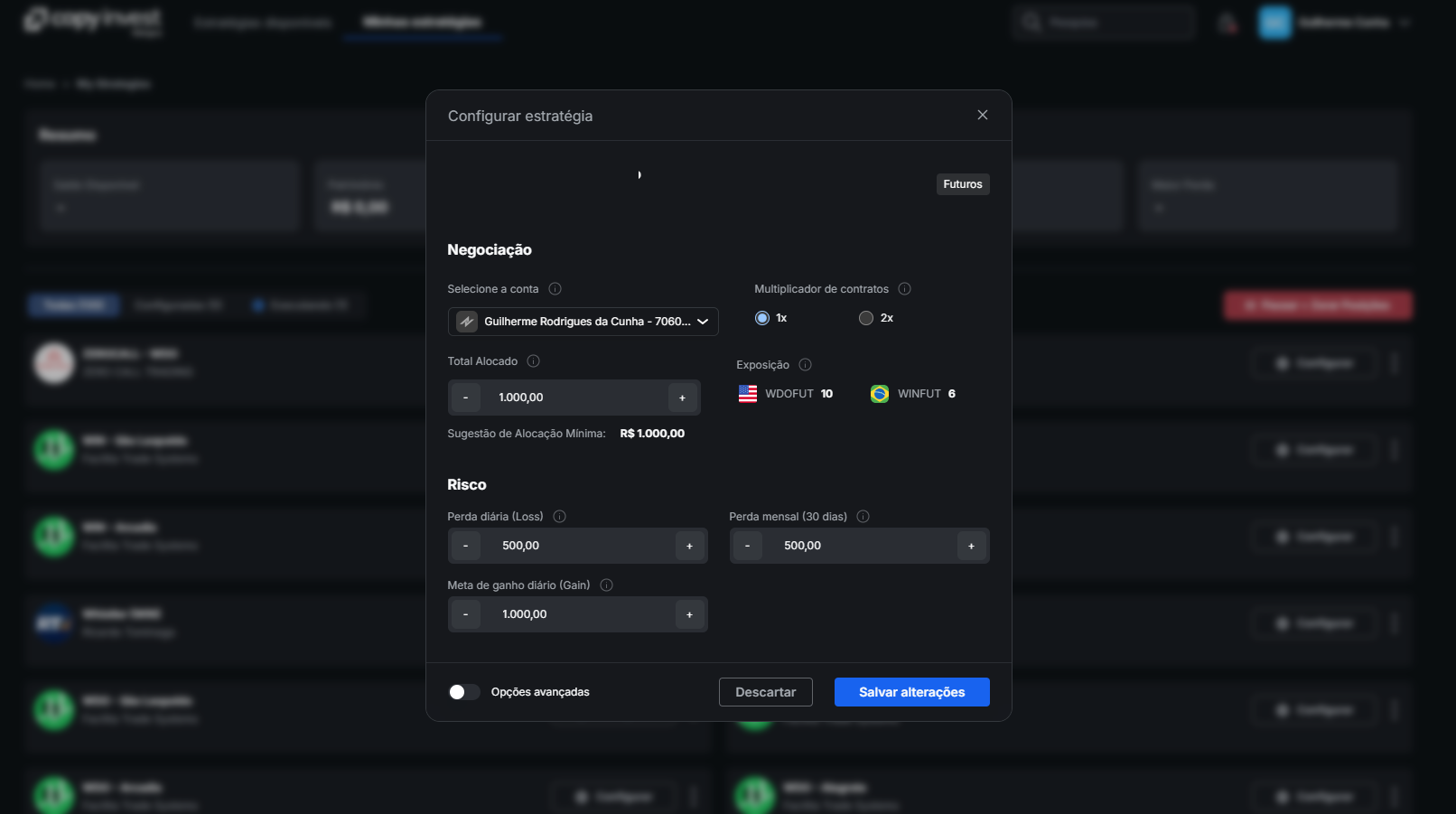Click info icon next to Selecione a conta
Image resolution: width=1456 pixels, height=814 pixels.
click(555, 289)
